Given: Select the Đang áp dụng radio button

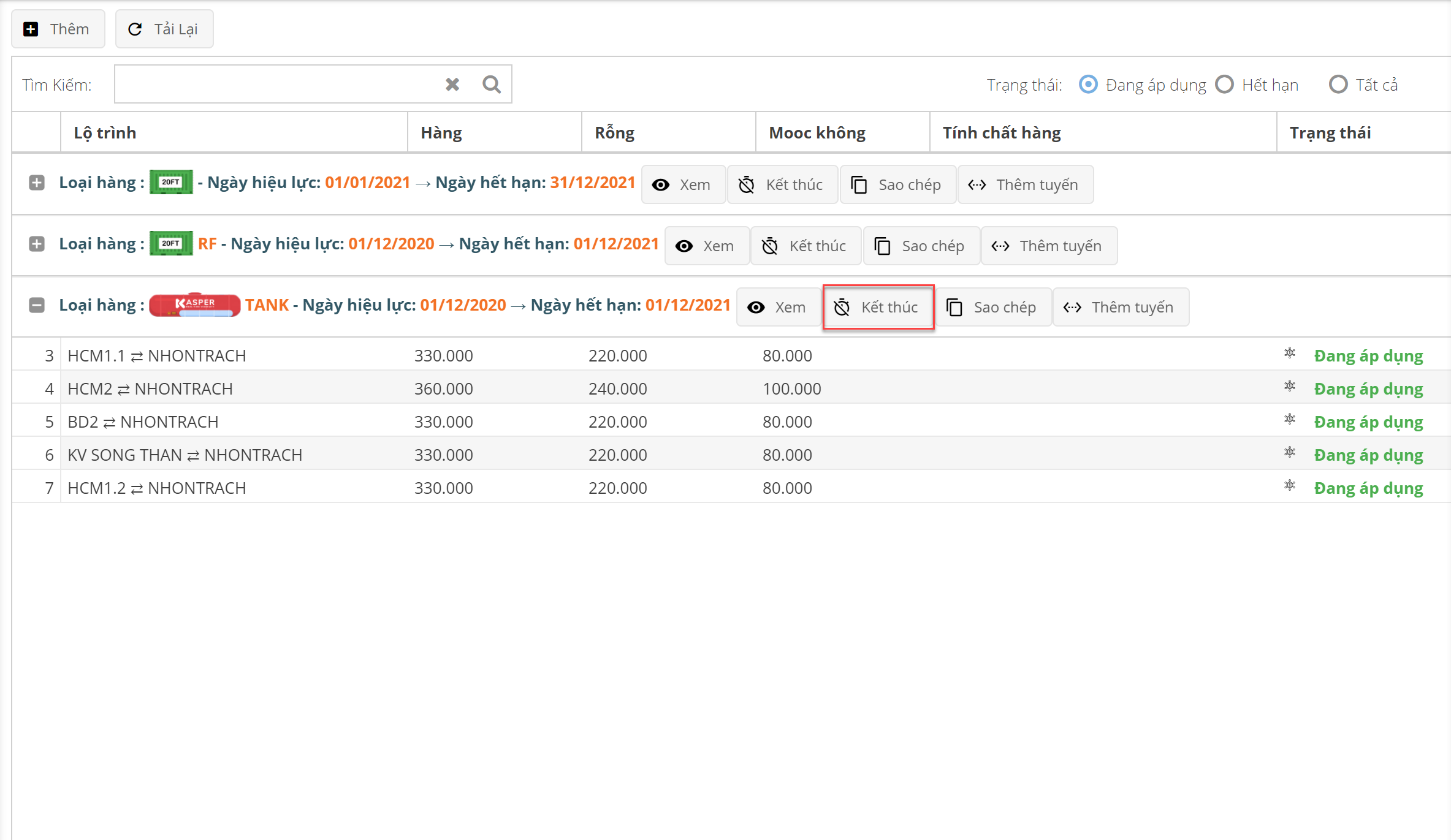Looking at the screenshot, I should coord(1088,85).
